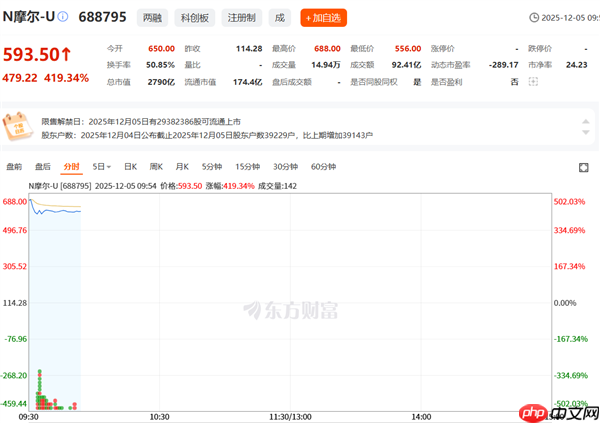
Task: Click 市净率 value 24.23
Action: pyautogui.click(x=577, y=65)
